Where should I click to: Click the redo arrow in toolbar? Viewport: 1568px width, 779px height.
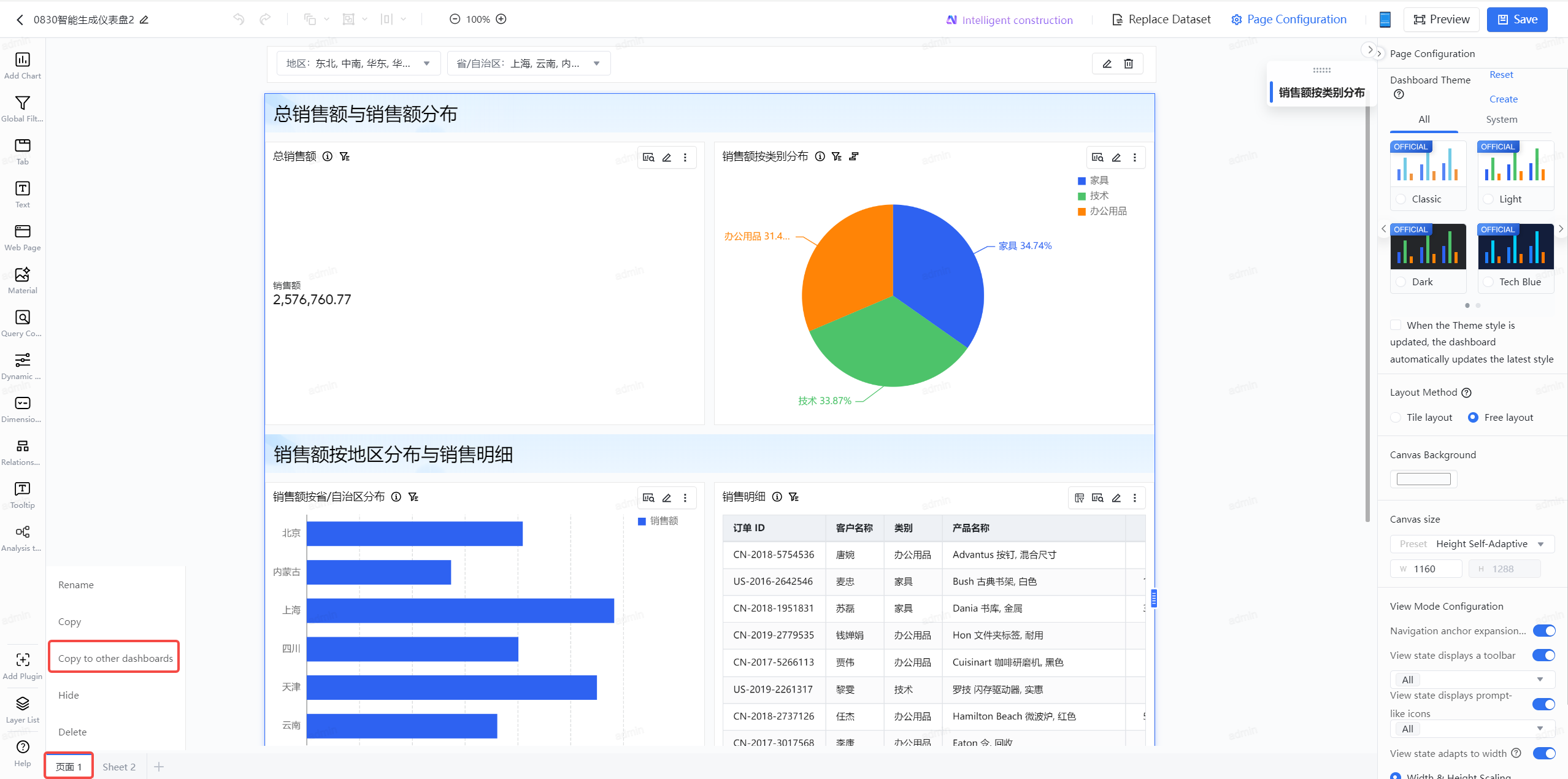tap(264, 19)
